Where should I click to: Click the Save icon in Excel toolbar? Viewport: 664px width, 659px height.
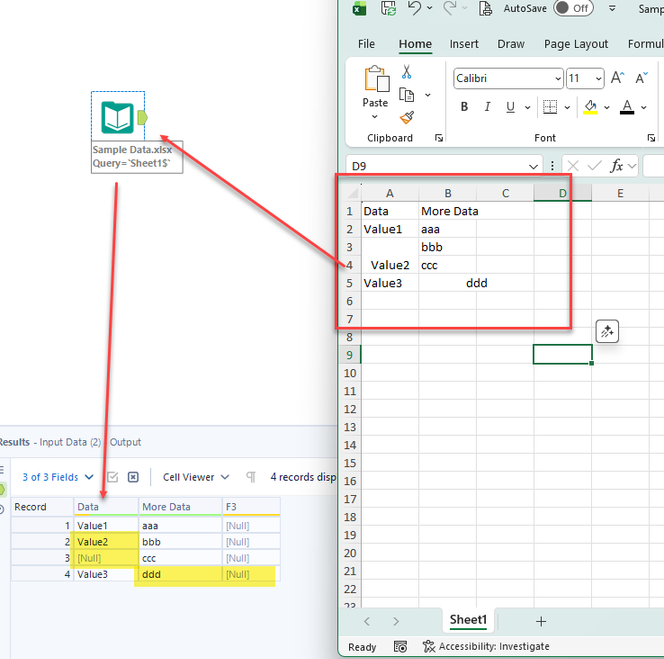tap(388, 8)
